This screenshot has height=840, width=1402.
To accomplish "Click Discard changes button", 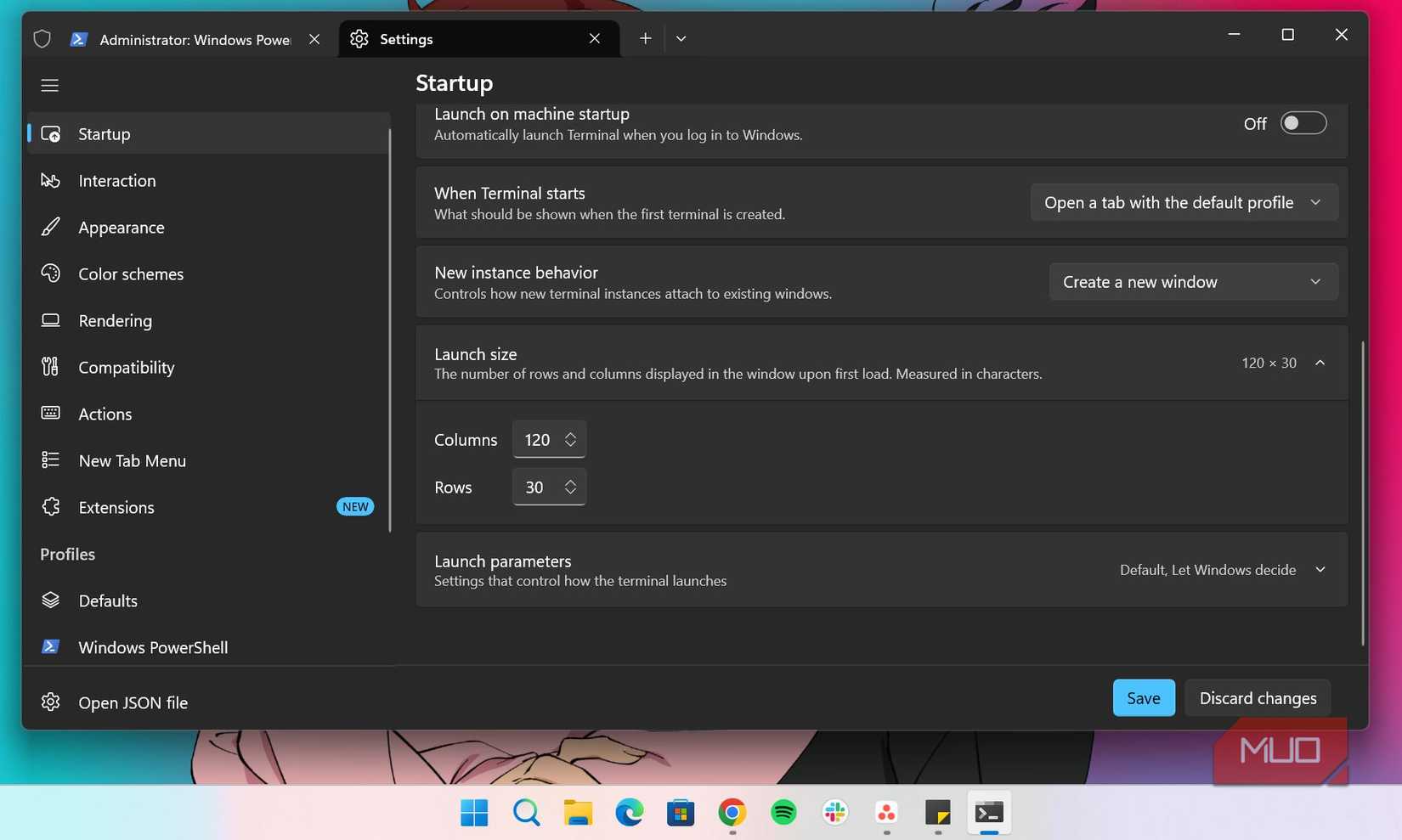I will coord(1258,698).
